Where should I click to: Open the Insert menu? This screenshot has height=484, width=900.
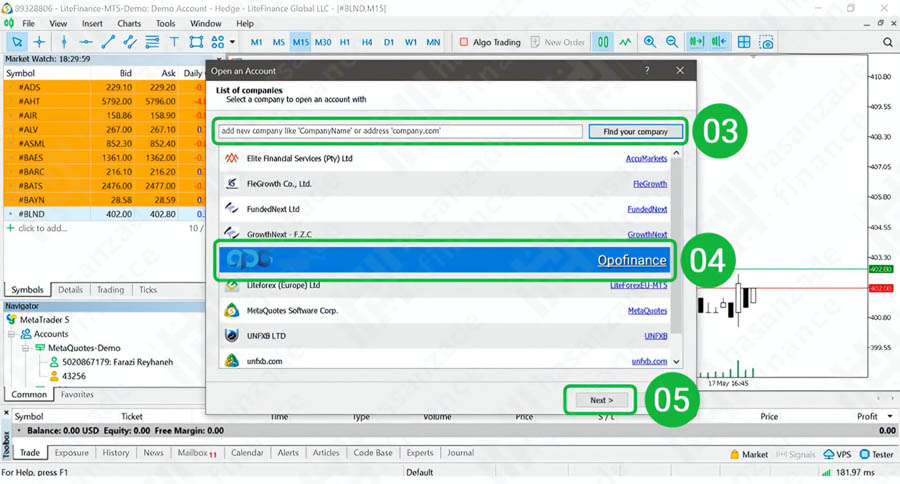point(92,24)
